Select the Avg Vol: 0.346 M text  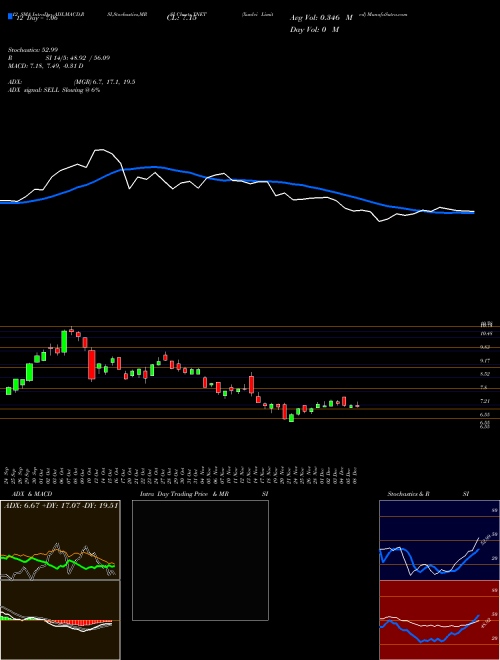pyautogui.click(x=321, y=18)
